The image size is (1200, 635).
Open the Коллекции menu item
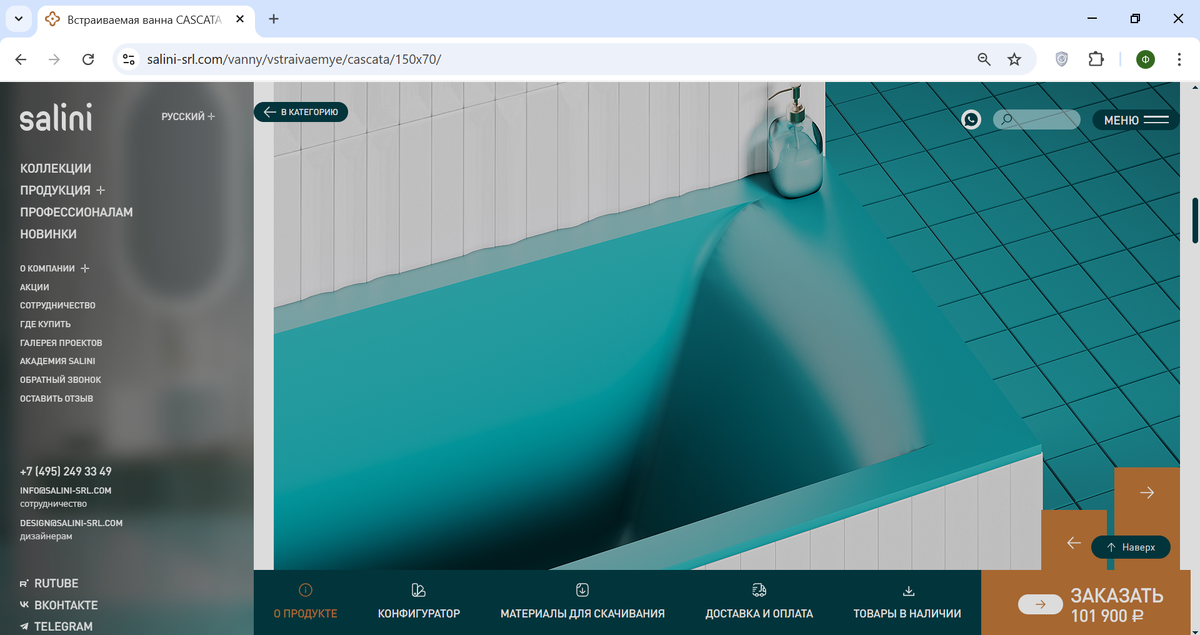(x=56, y=168)
